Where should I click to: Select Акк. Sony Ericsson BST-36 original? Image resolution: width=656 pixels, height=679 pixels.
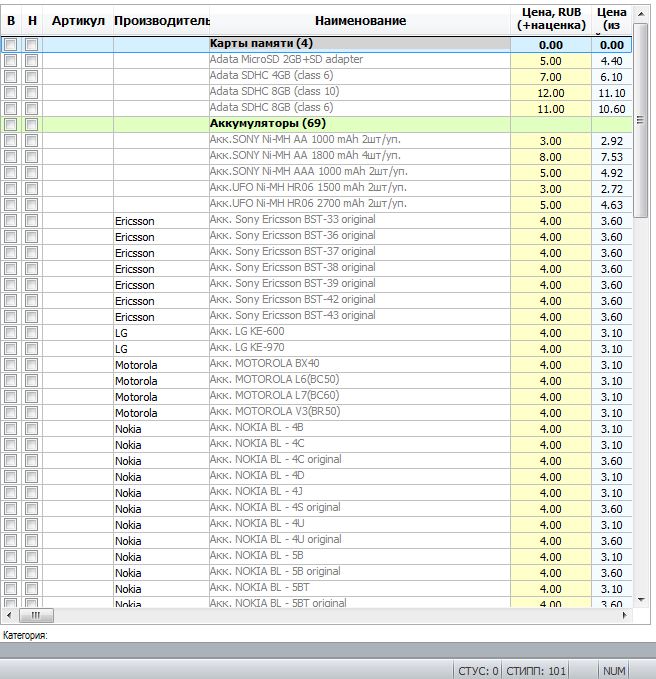tap(316, 237)
